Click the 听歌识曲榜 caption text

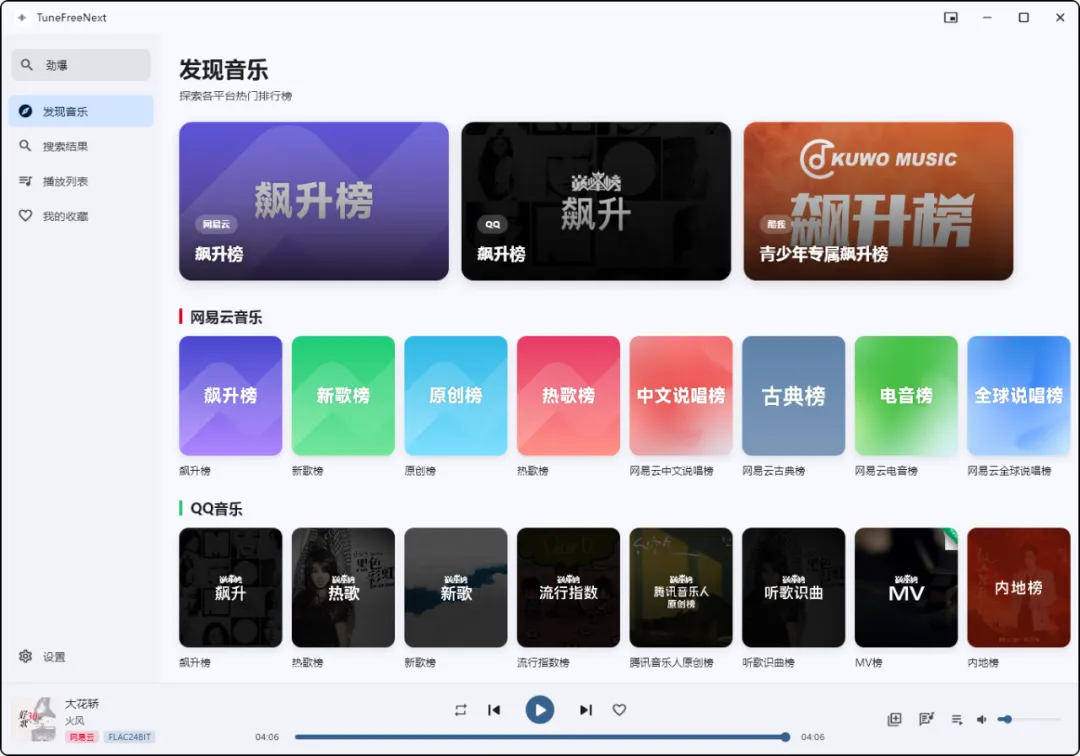pyautogui.click(x=768, y=662)
